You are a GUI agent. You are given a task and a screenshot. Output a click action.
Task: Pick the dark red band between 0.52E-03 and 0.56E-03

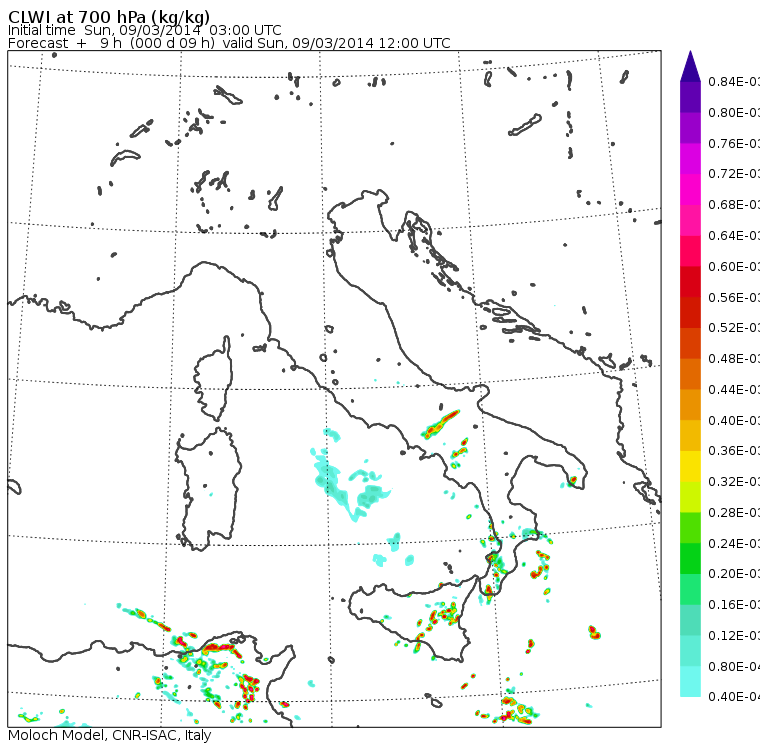pyautogui.click(x=690, y=313)
